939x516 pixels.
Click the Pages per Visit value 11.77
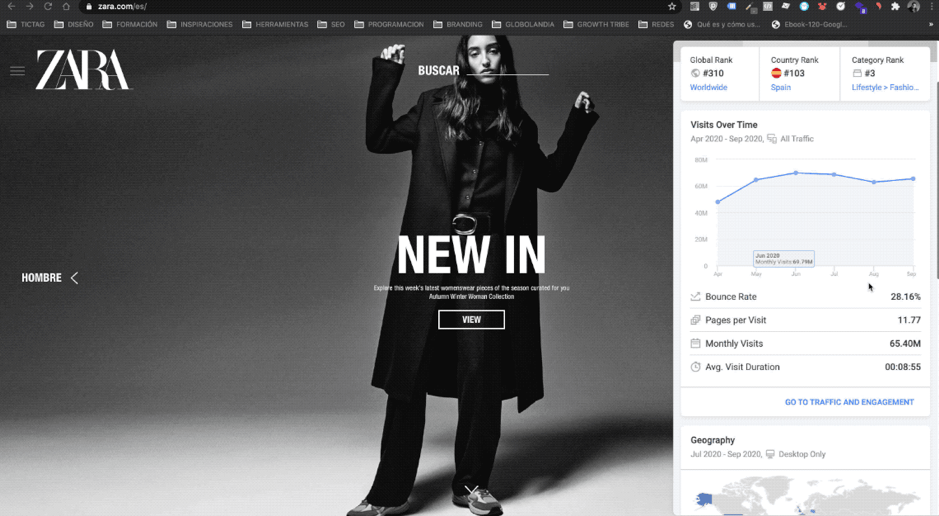[x=909, y=320]
